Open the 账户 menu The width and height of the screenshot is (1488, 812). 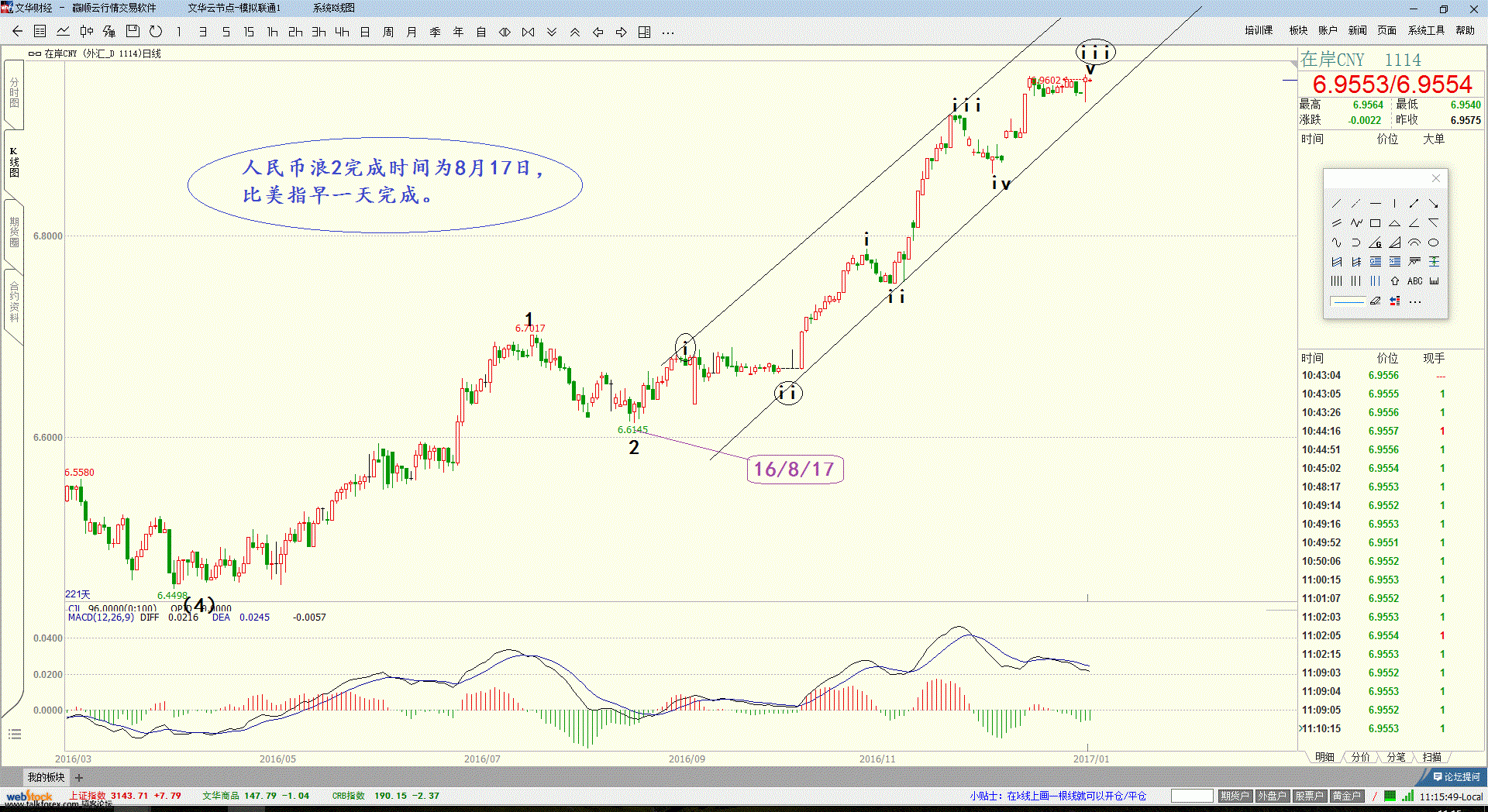(x=1328, y=30)
